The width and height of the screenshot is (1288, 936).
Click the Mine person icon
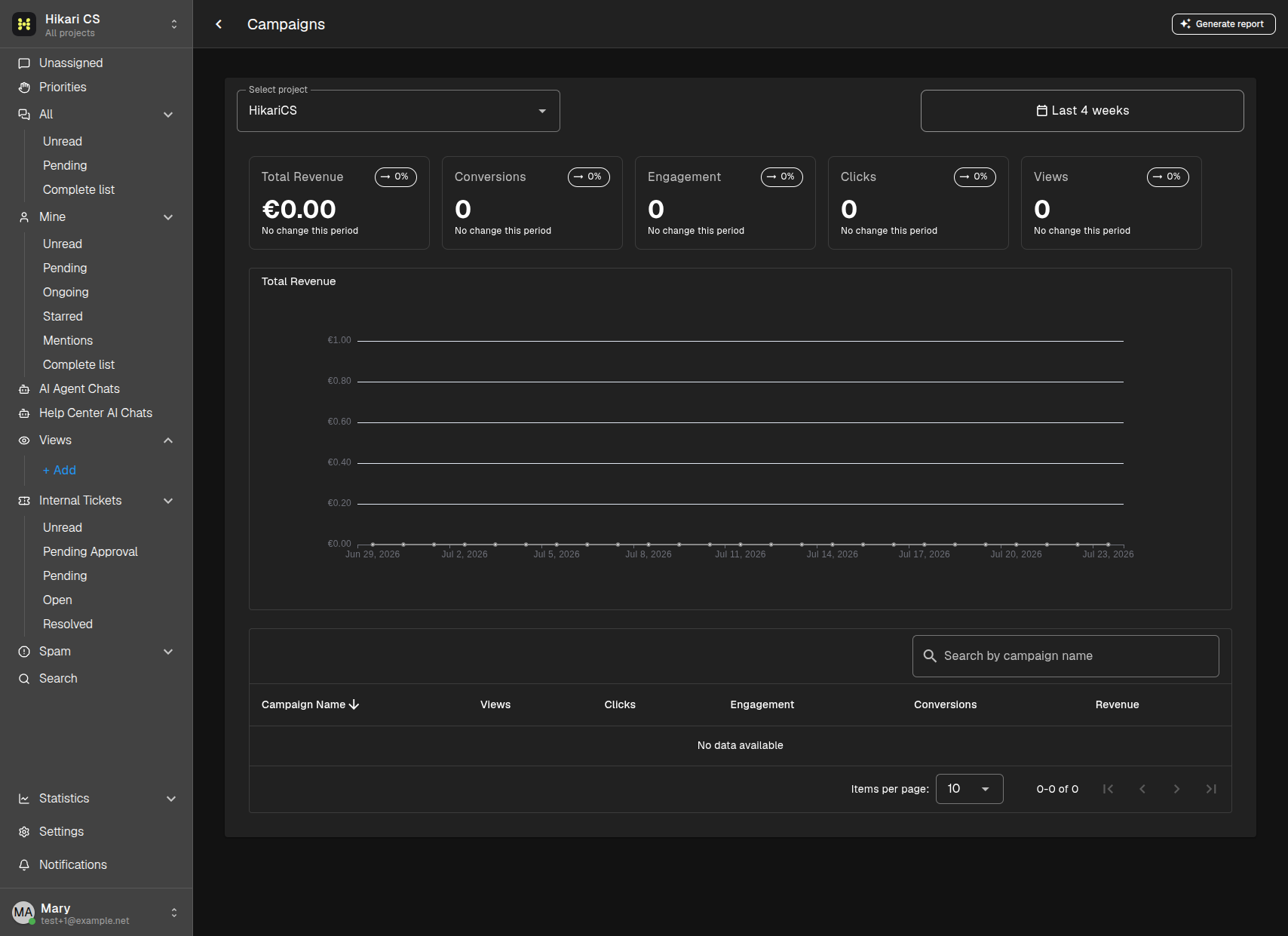24,217
